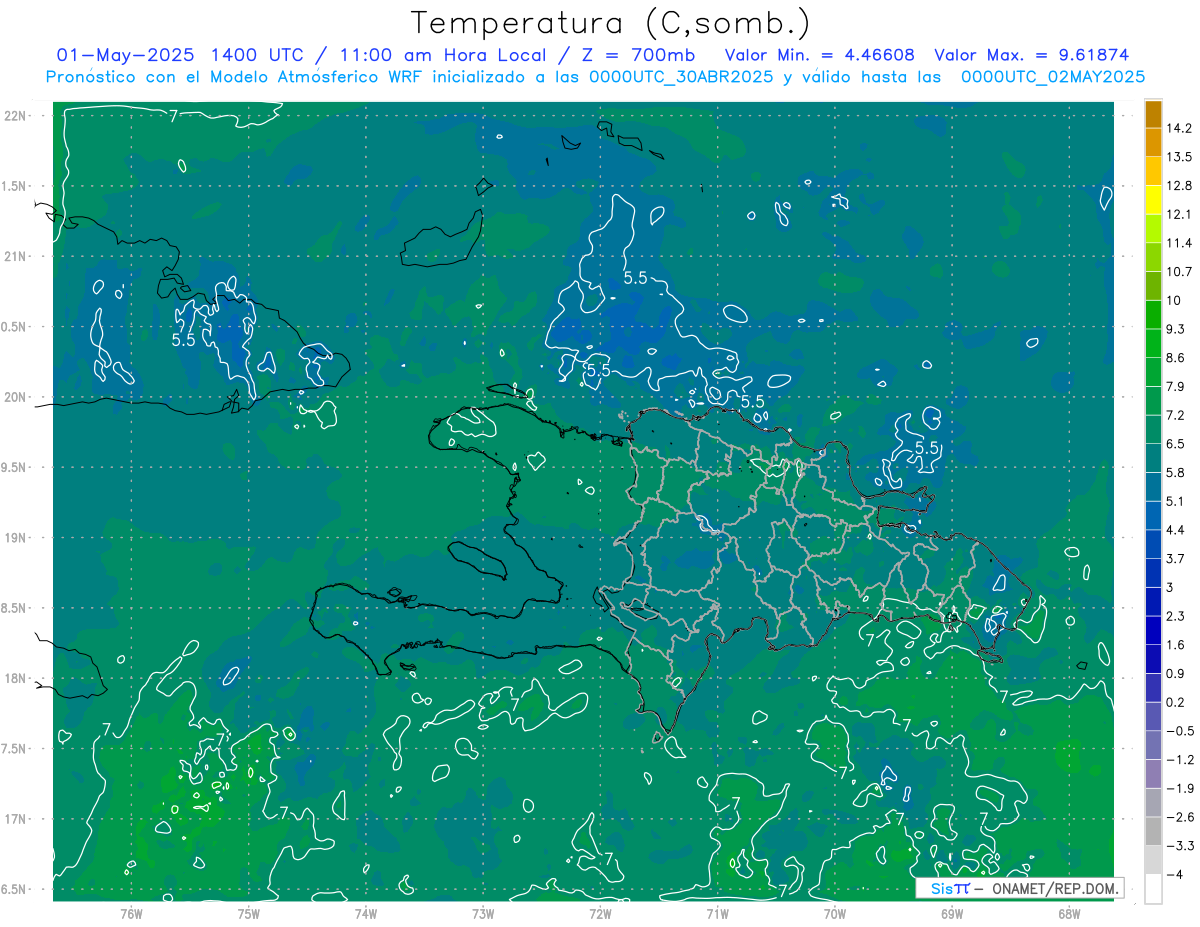1200x927 pixels.
Task: Click the '72W' longitude axis label
Action: (600, 914)
